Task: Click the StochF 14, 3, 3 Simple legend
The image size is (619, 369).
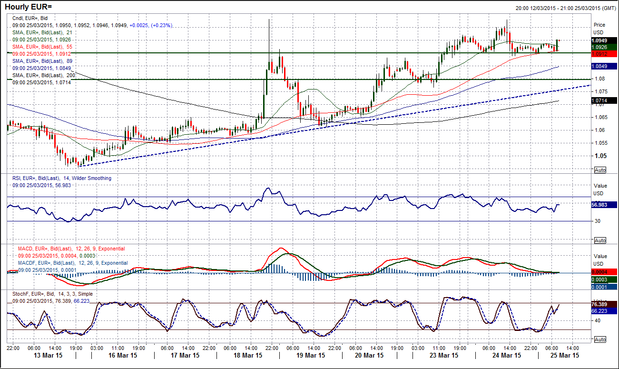Action: (53, 294)
